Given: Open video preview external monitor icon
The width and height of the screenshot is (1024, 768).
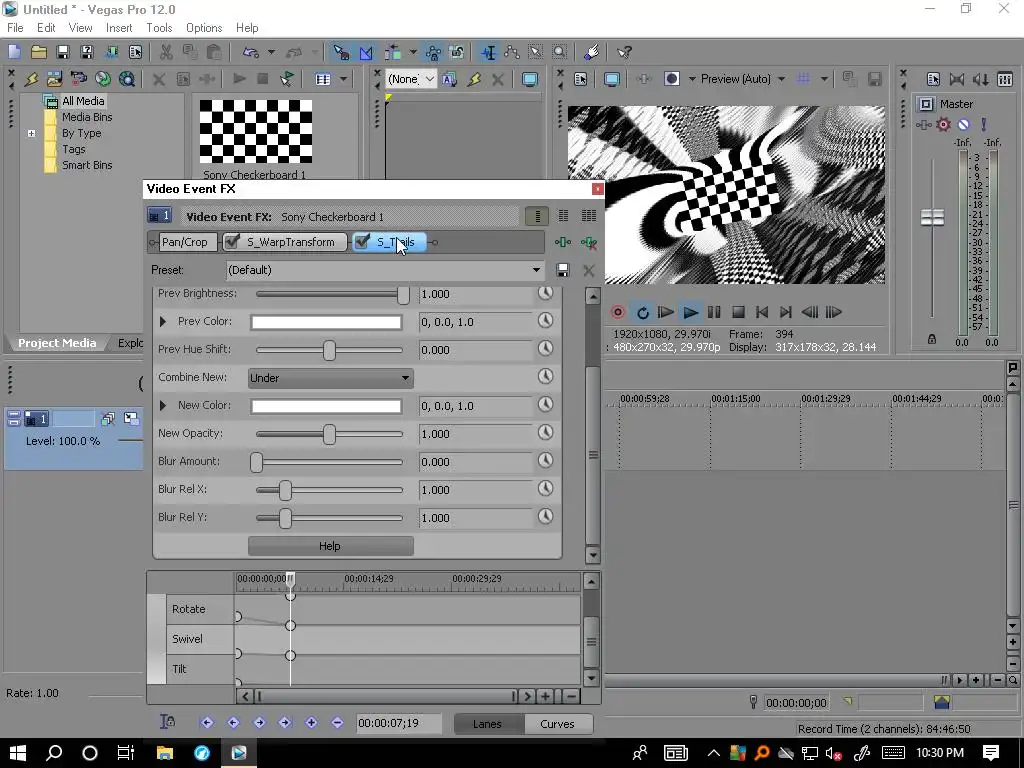Looking at the screenshot, I should point(612,79).
